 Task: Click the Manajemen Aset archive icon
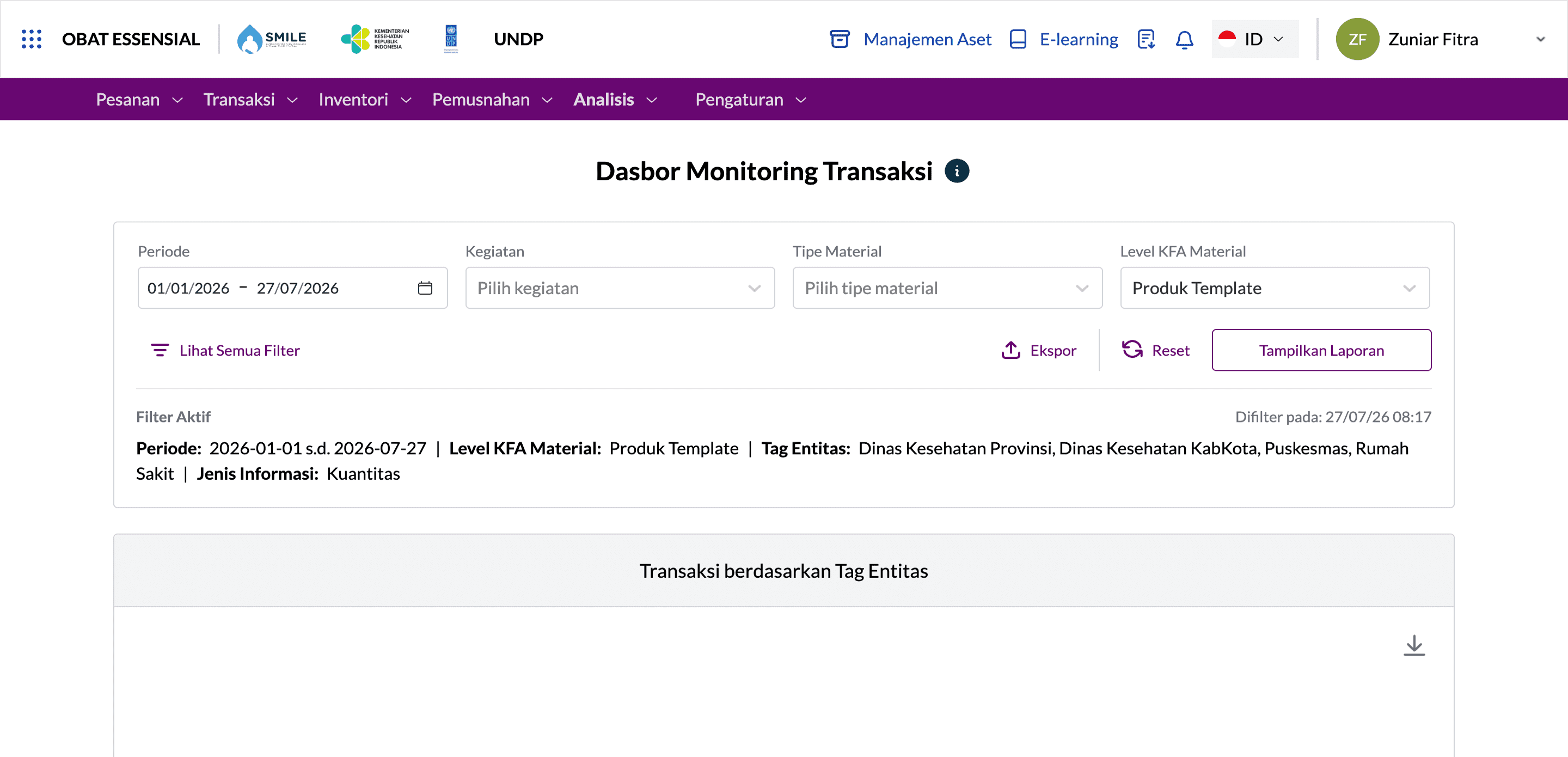840,39
